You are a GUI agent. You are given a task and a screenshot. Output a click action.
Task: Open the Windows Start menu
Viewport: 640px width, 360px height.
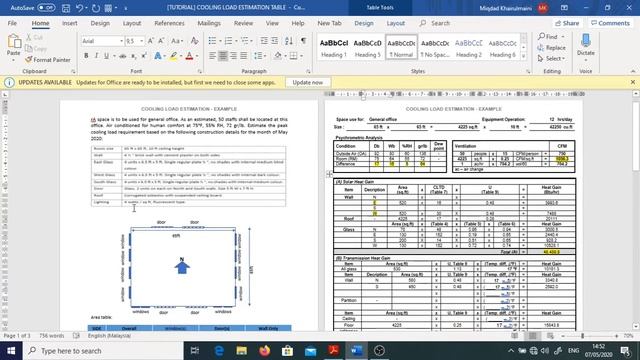(x=11, y=351)
